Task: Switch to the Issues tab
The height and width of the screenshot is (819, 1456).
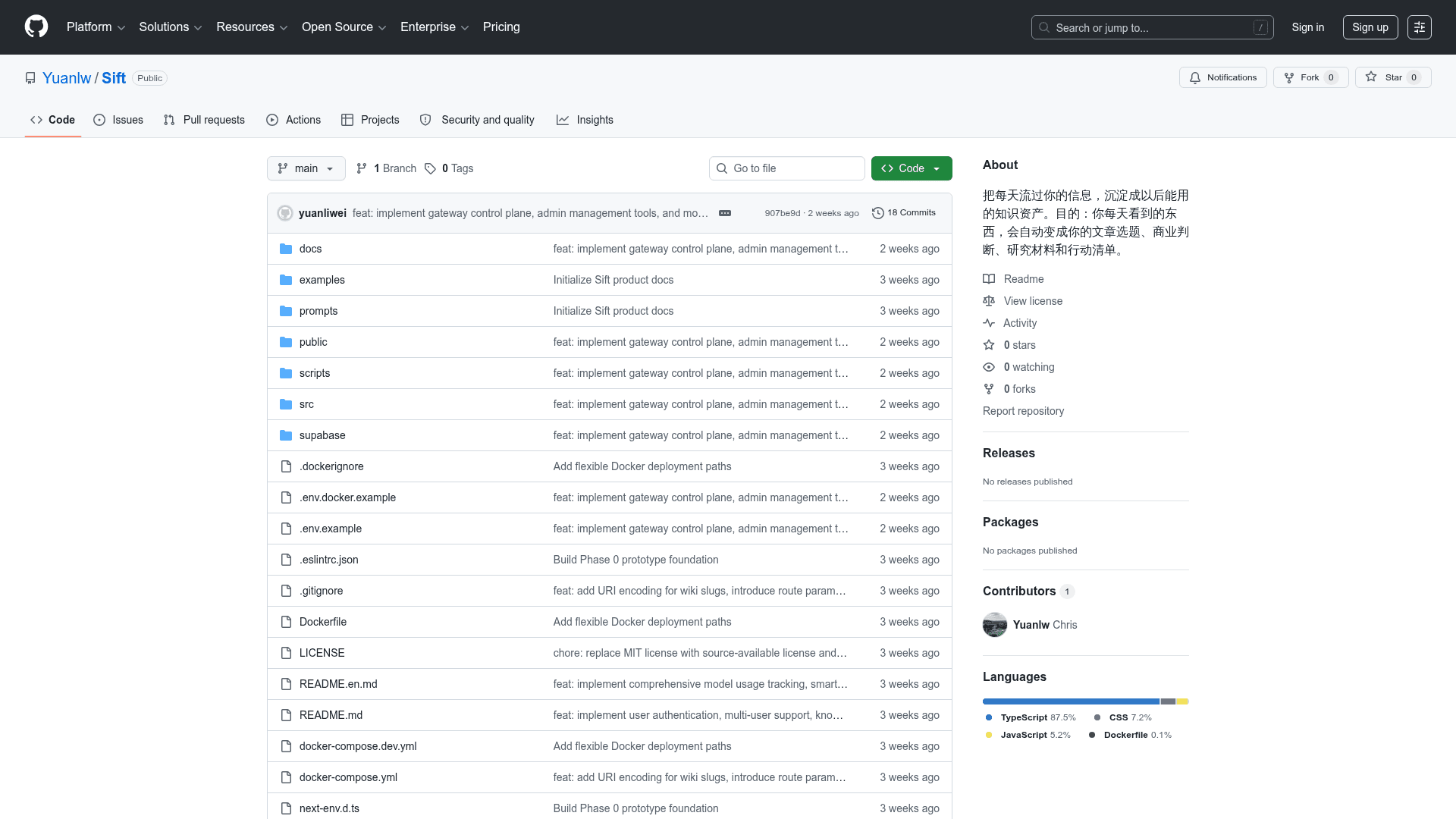Action: (x=118, y=120)
